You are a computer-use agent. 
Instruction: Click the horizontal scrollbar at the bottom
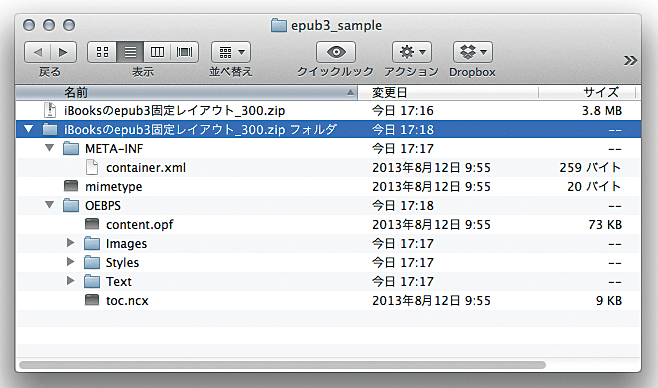tap(282, 365)
